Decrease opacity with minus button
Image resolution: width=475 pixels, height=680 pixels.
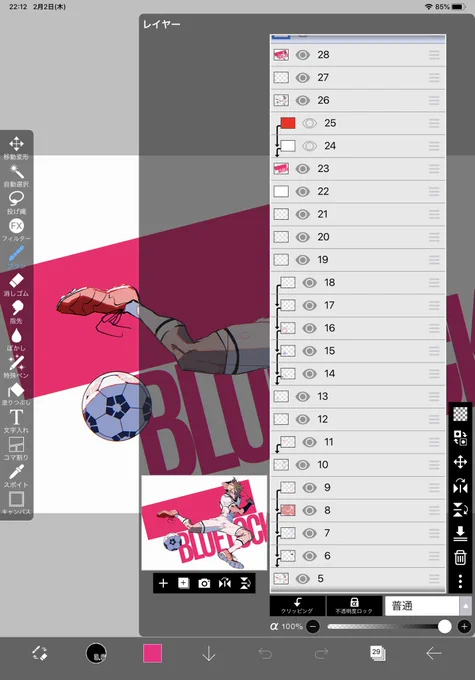(313, 626)
